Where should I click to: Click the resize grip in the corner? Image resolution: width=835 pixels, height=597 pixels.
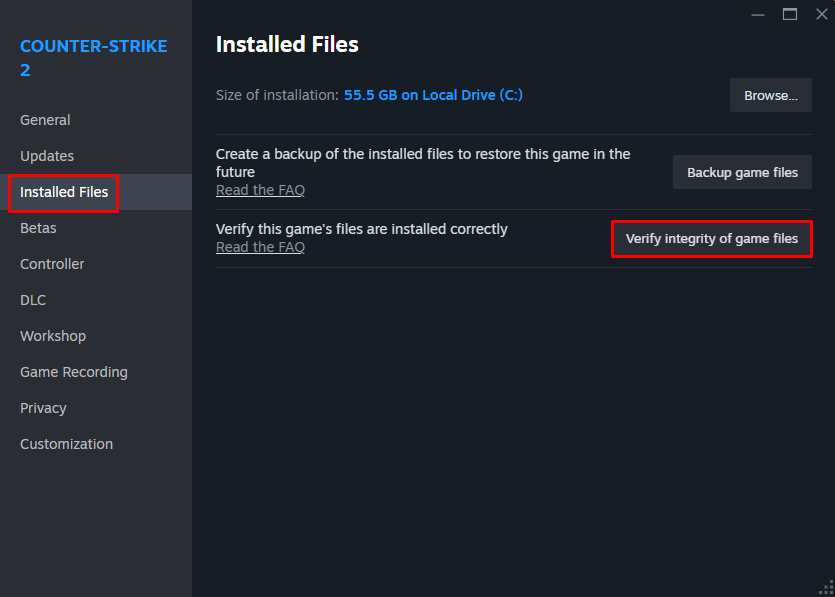coord(826,588)
